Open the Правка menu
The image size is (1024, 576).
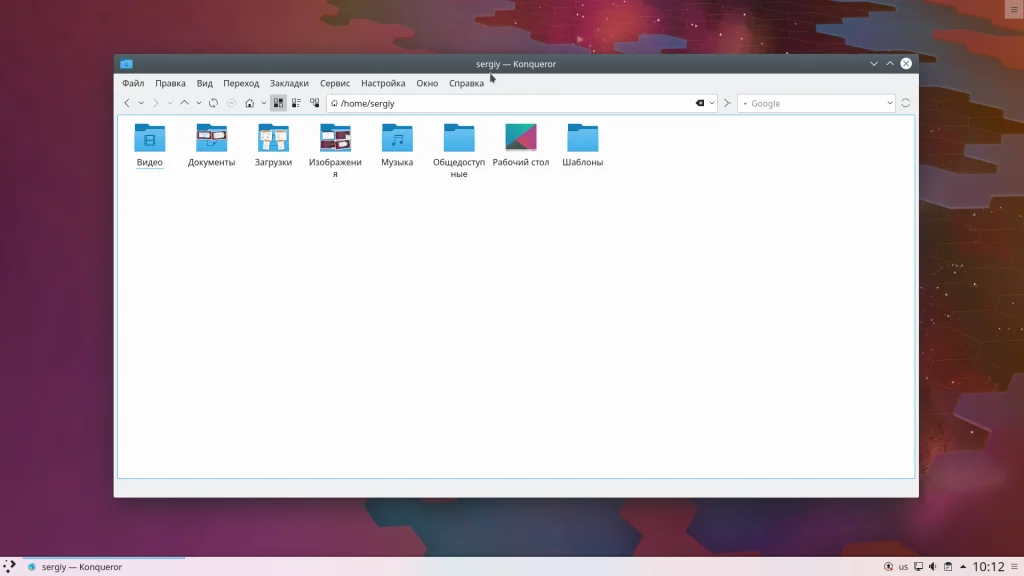click(x=170, y=83)
